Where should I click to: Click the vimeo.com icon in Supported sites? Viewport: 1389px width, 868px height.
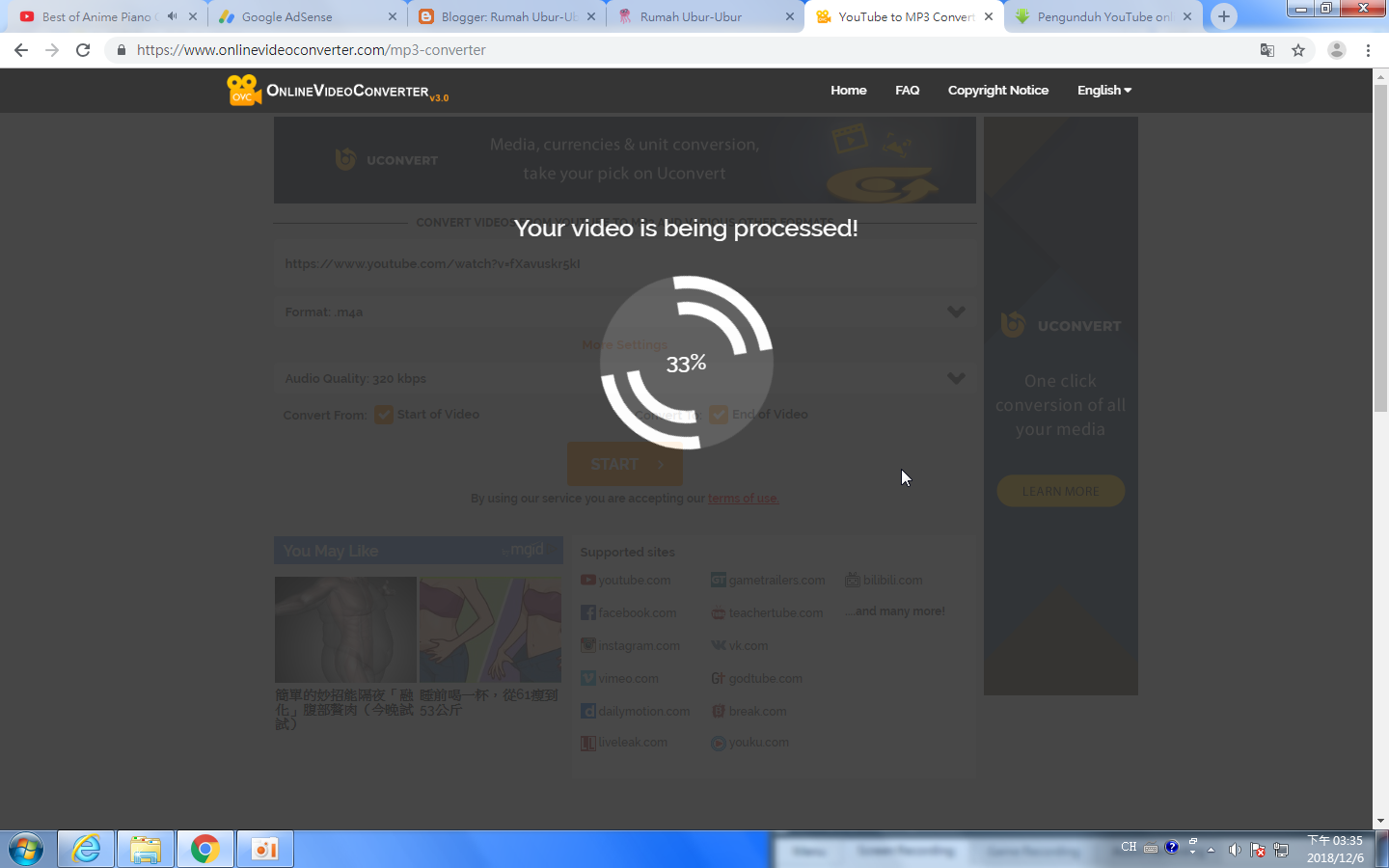point(587,678)
